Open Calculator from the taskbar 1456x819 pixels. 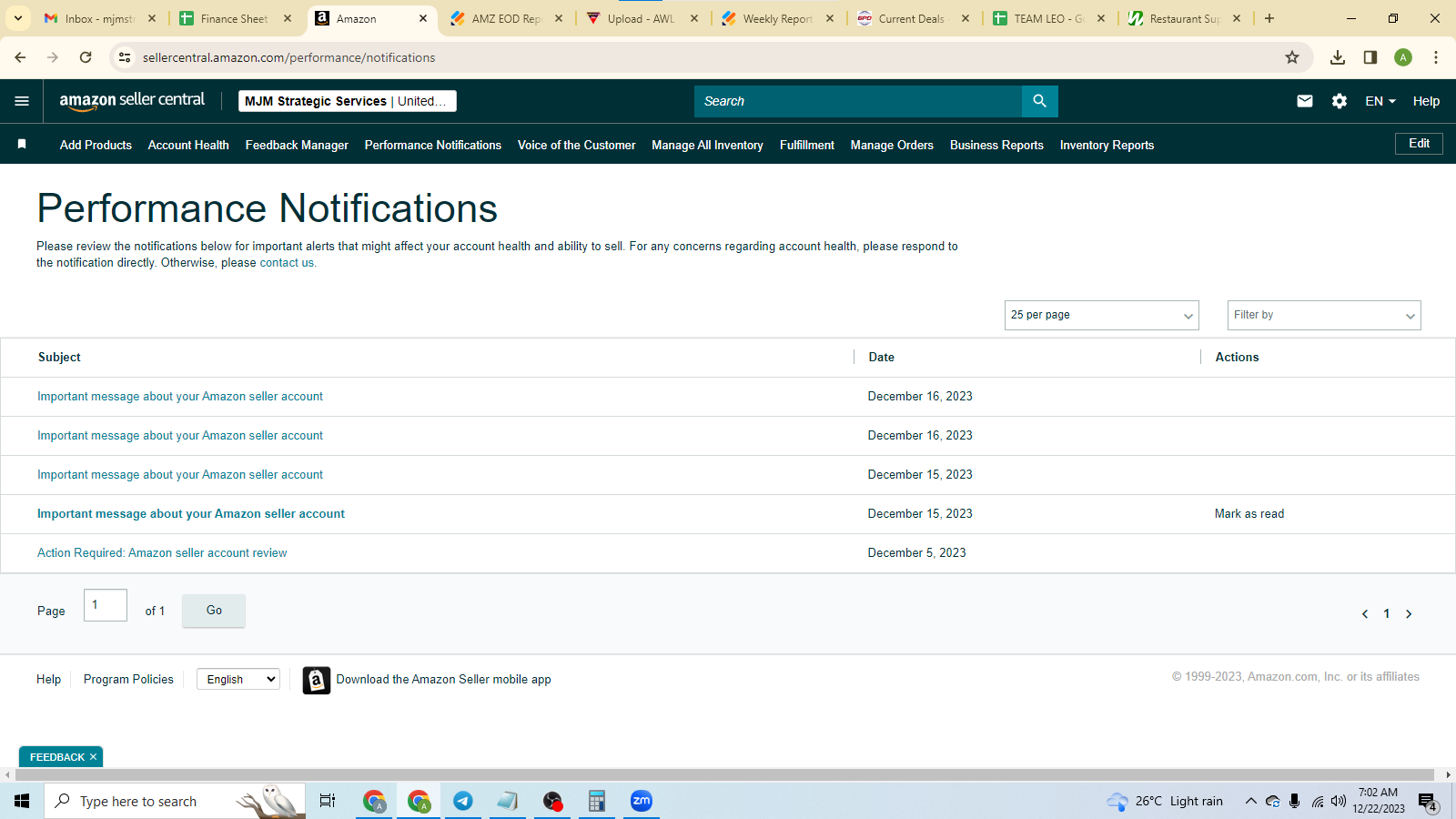pos(597,801)
